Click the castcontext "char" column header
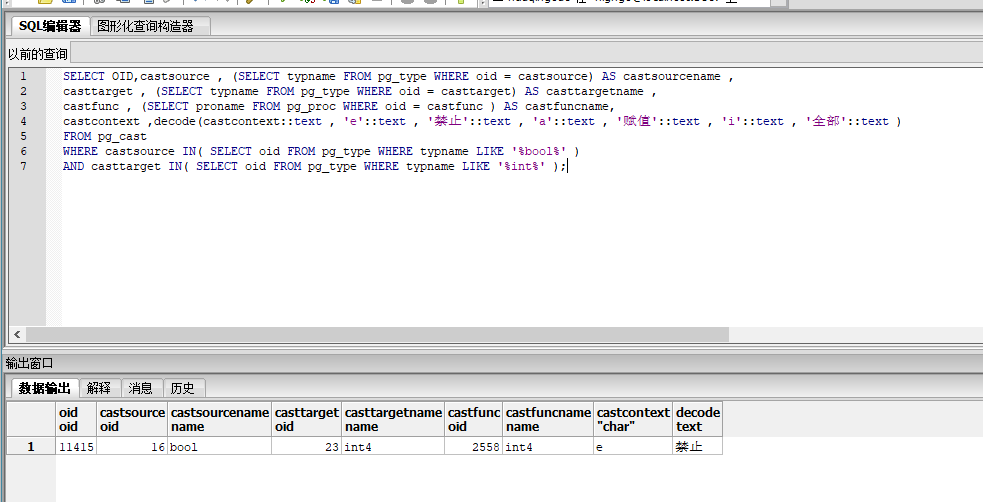983x502 pixels. pos(633,419)
